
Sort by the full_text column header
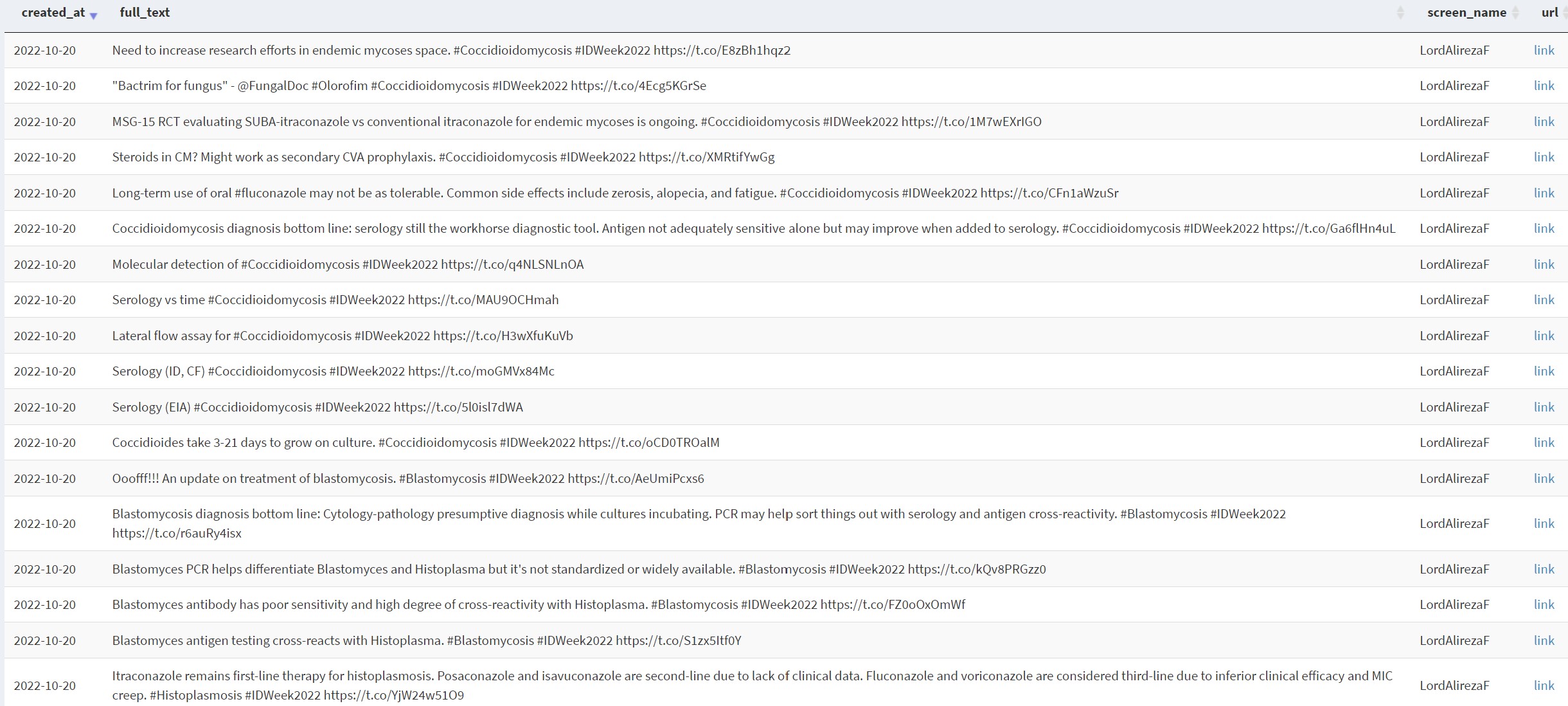[145, 12]
